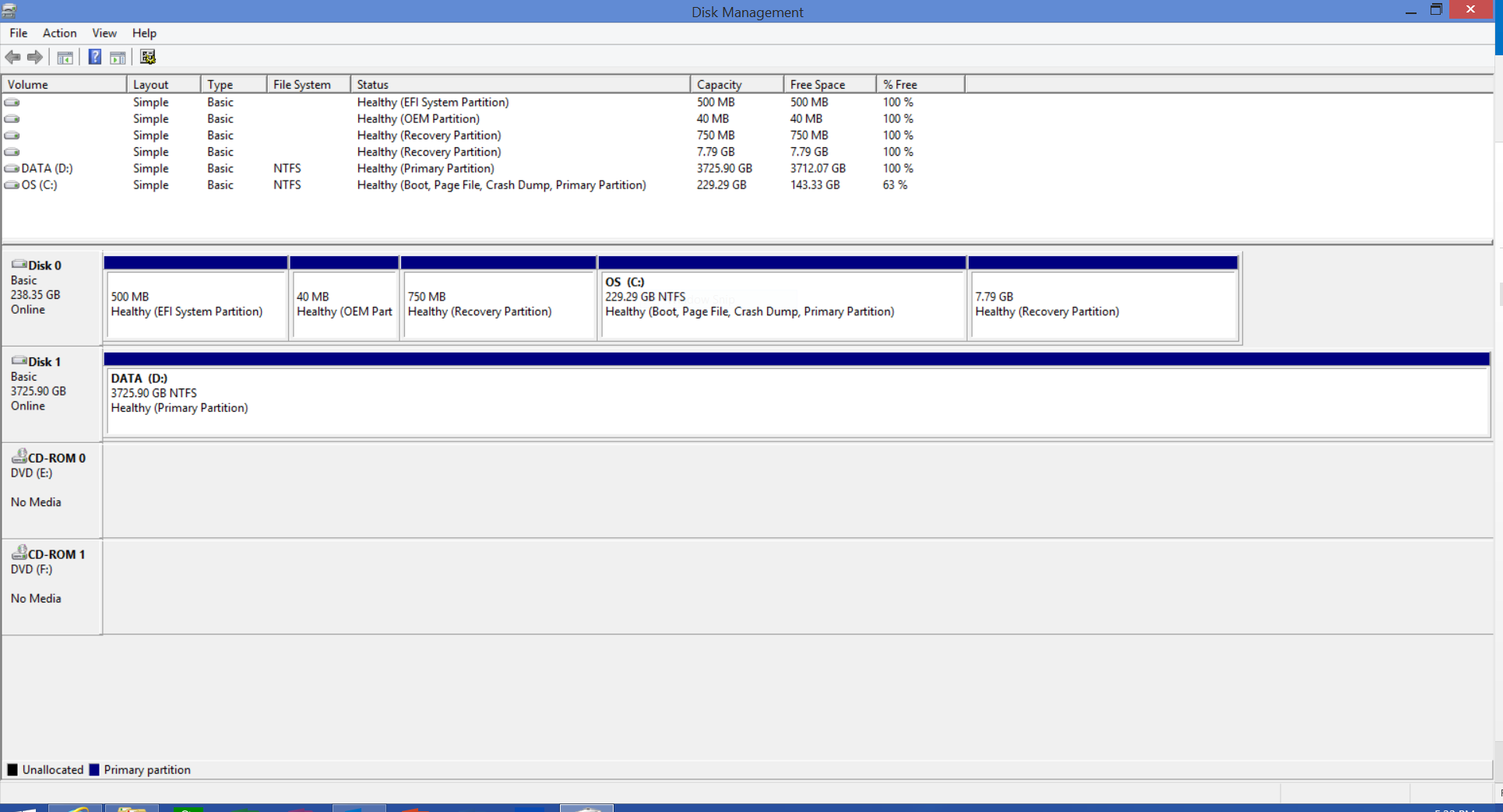Click the checklist settings icon in the toolbar
1503x812 pixels.
(147, 57)
